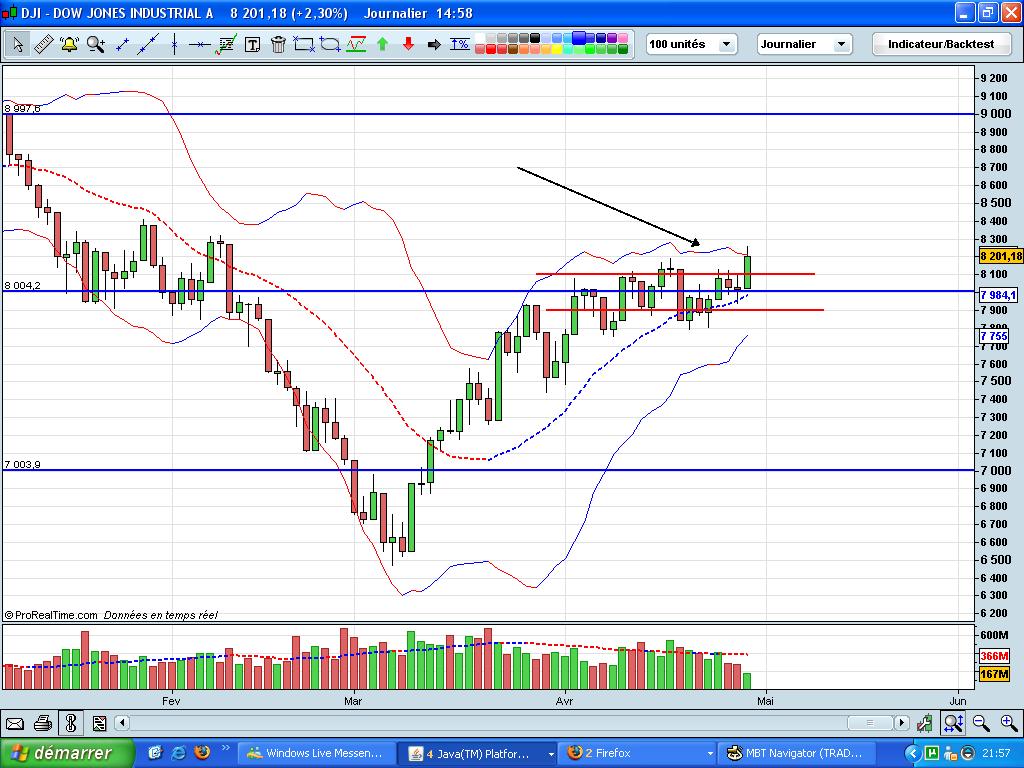Click the yellow 8 201,18 price label

pyautogui.click(x=1000, y=256)
